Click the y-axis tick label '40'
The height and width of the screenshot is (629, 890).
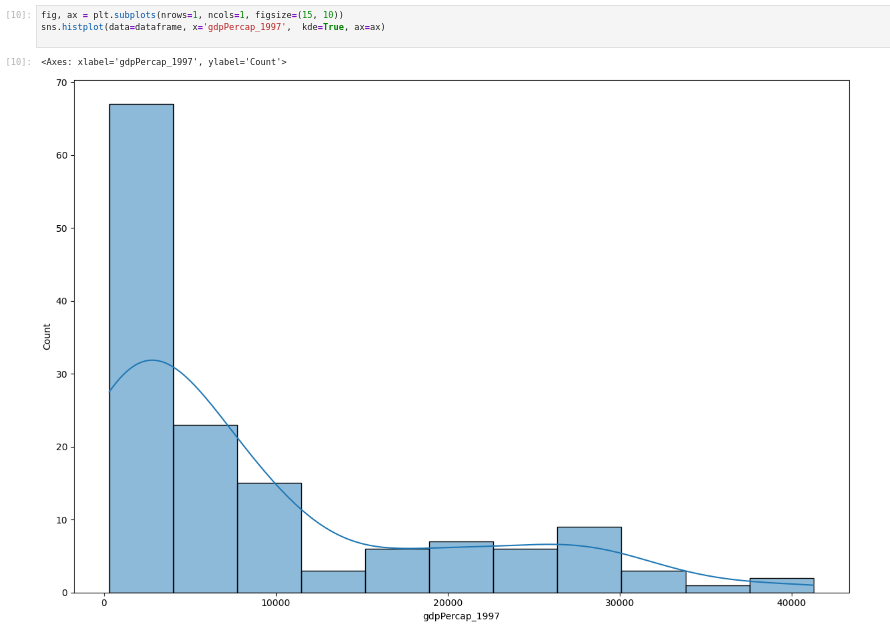click(x=62, y=301)
